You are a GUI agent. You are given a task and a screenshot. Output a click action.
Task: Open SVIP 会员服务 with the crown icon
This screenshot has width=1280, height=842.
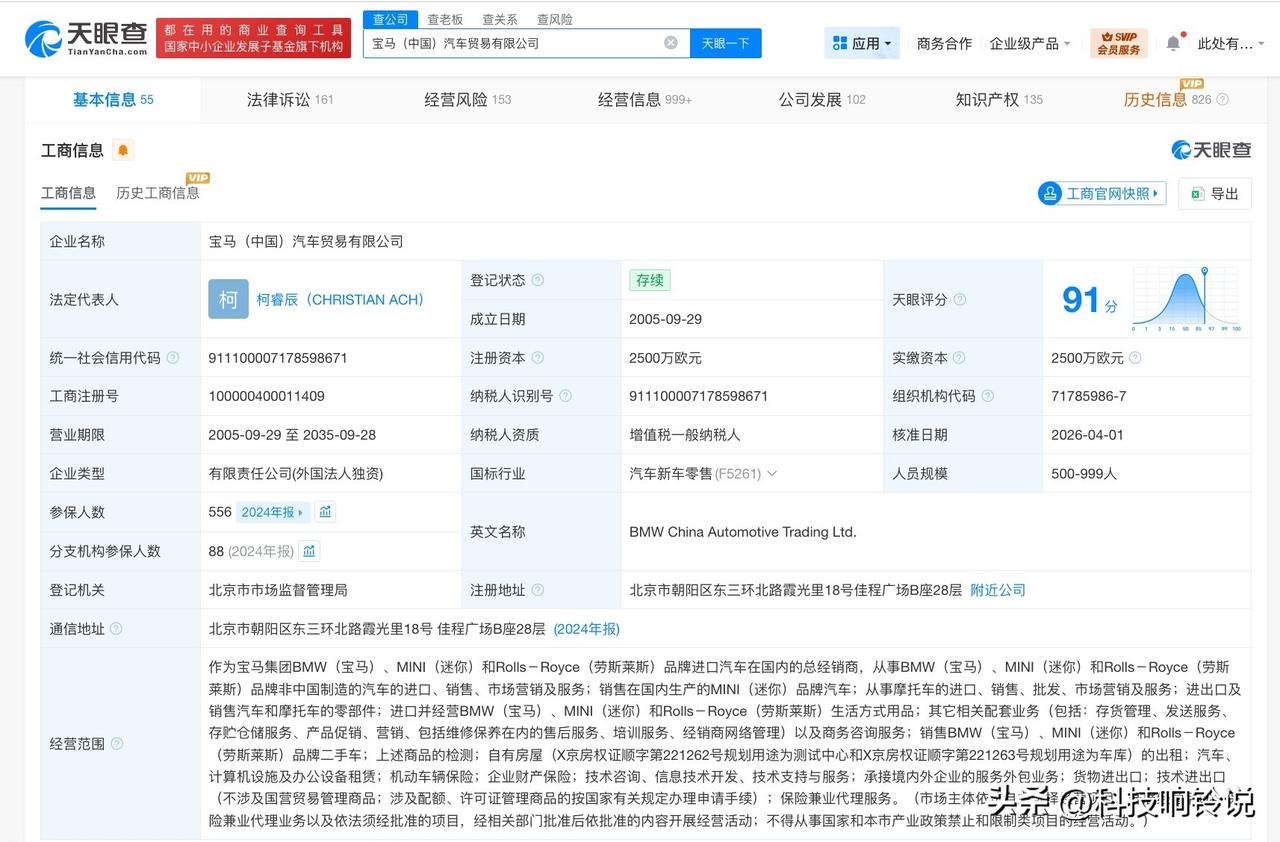click(1118, 43)
